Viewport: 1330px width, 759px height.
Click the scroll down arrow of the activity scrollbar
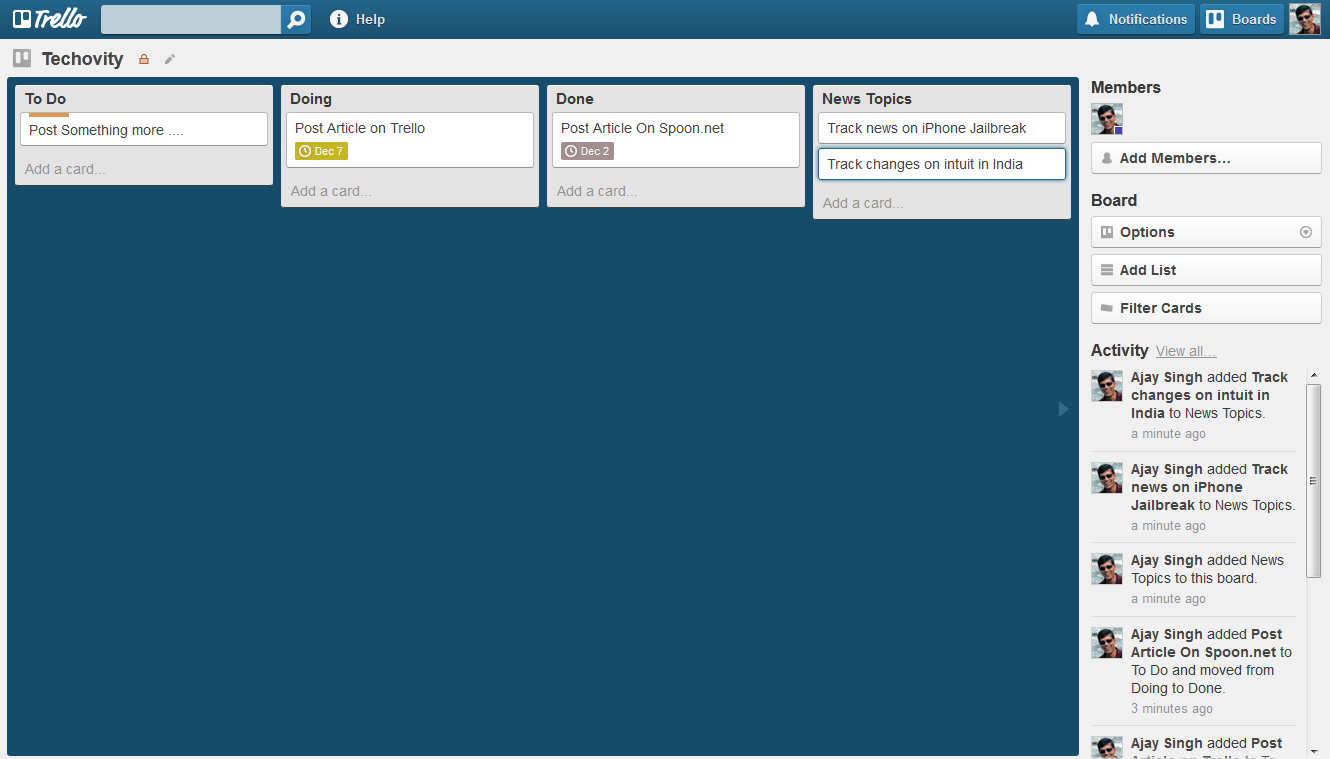pyautogui.click(x=1314, y=749)
